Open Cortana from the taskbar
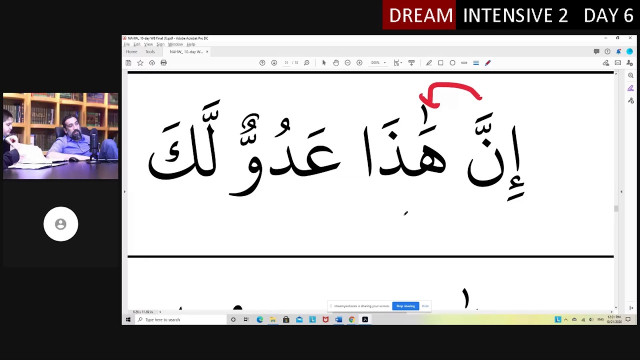The height and width of the screenshot is (360, 640). click(x=233, y=320)
